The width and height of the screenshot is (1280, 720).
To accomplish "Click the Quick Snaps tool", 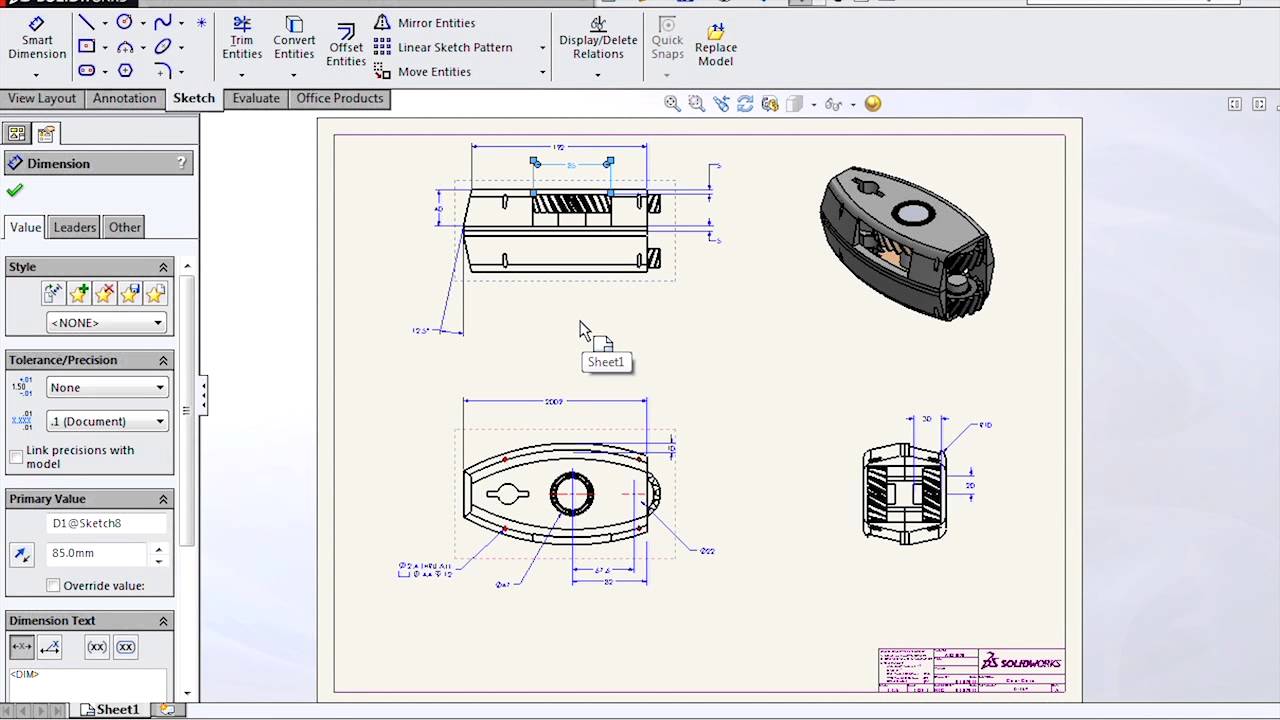I will (667, 39).
